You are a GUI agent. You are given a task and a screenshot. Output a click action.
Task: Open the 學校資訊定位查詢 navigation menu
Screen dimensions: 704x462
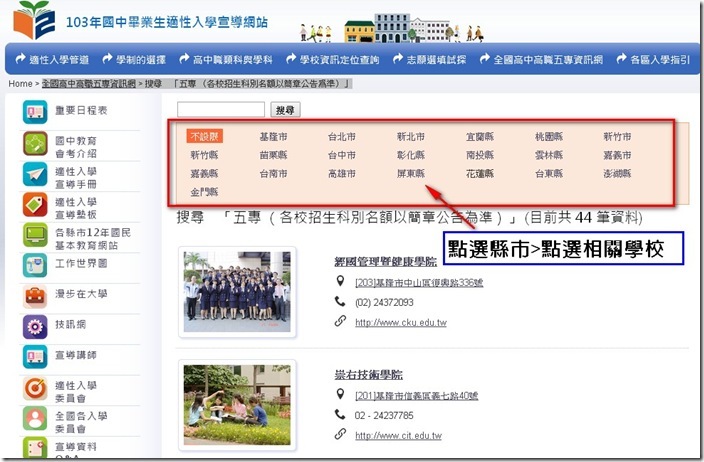point(333,59)
